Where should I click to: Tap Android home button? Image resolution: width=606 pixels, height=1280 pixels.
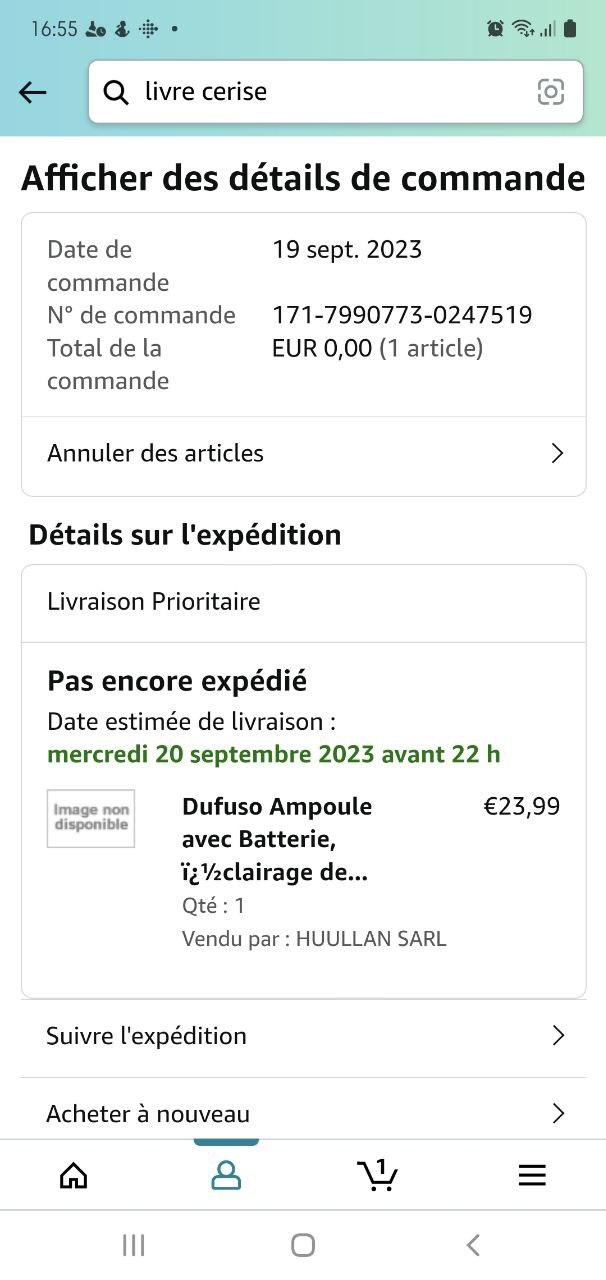tap(303, 1245)
